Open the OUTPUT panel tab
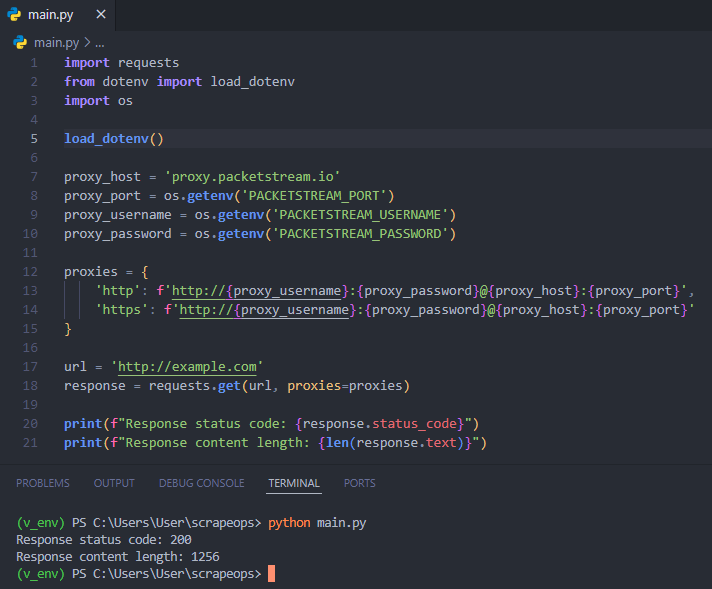 click(x=114, y=483)
